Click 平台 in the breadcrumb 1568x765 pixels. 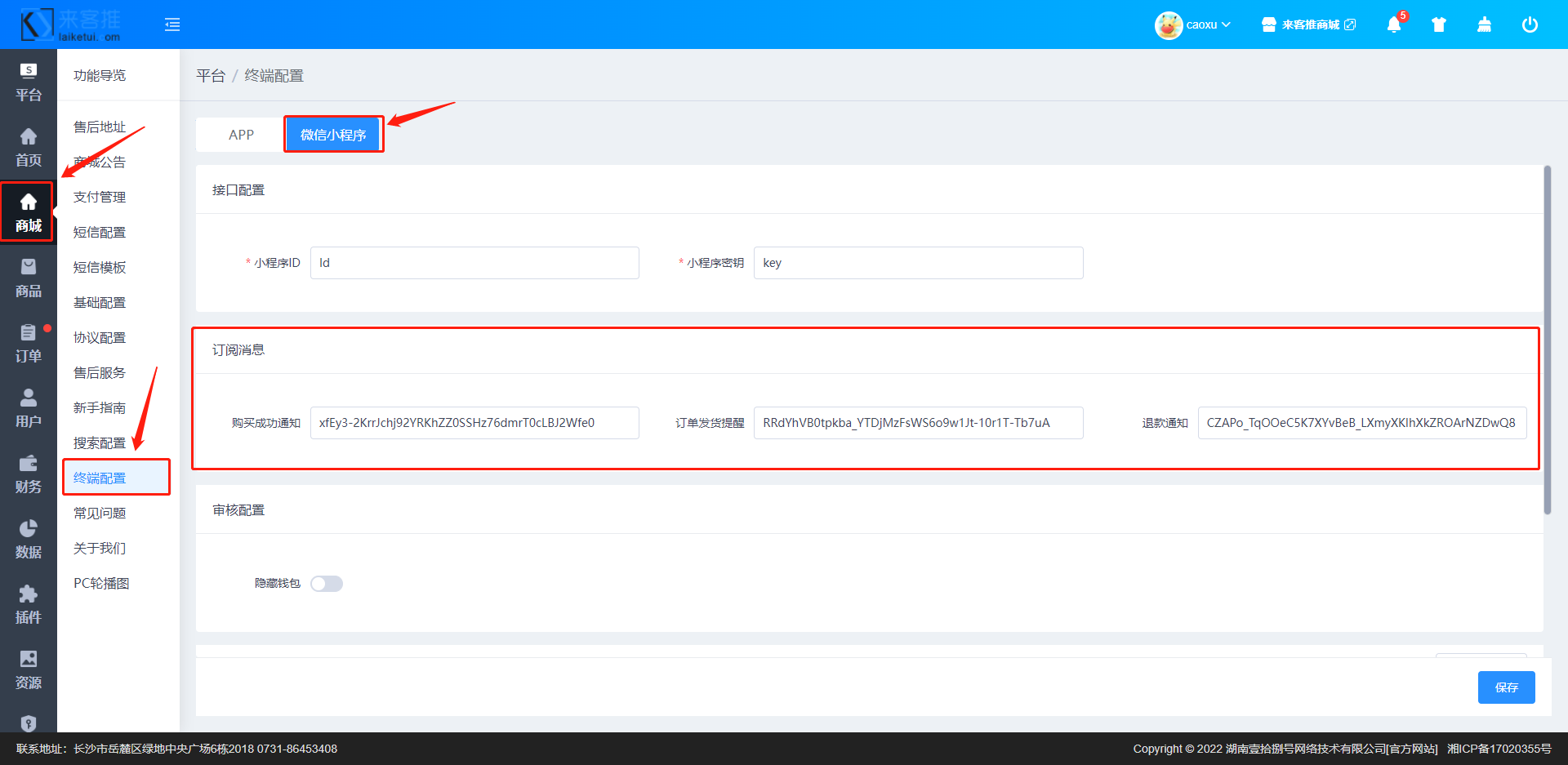click(x=211, y=75)
